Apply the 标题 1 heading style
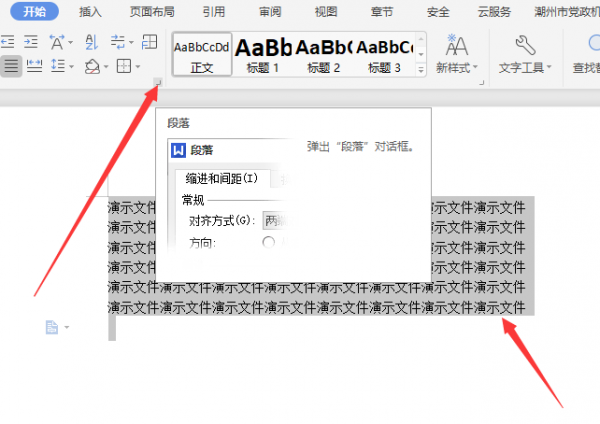 coord(263,54)
